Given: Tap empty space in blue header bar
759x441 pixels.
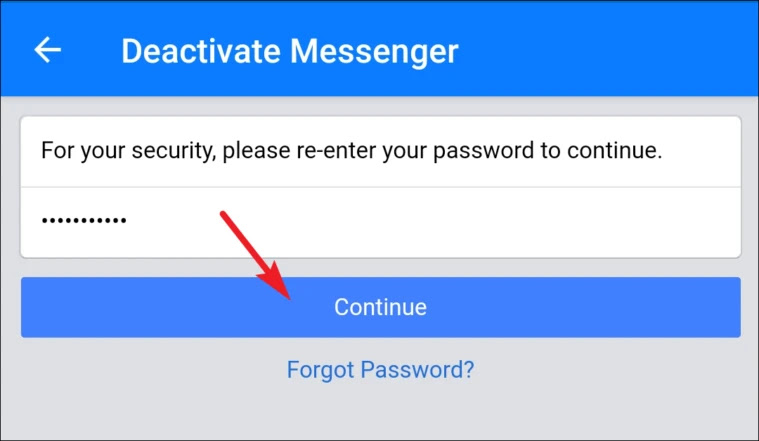Looking at the screenshot, I should 605,49.
